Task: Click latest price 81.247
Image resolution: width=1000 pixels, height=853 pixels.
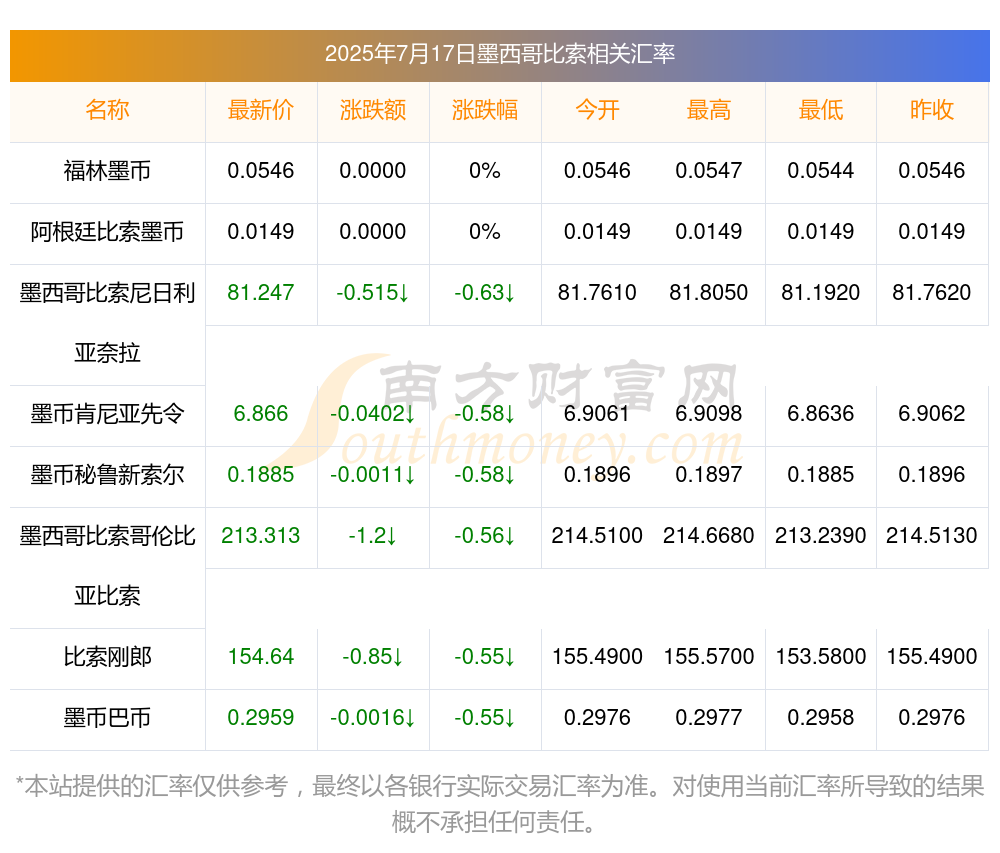Action: pyautogui.click(x=260, y=293)
